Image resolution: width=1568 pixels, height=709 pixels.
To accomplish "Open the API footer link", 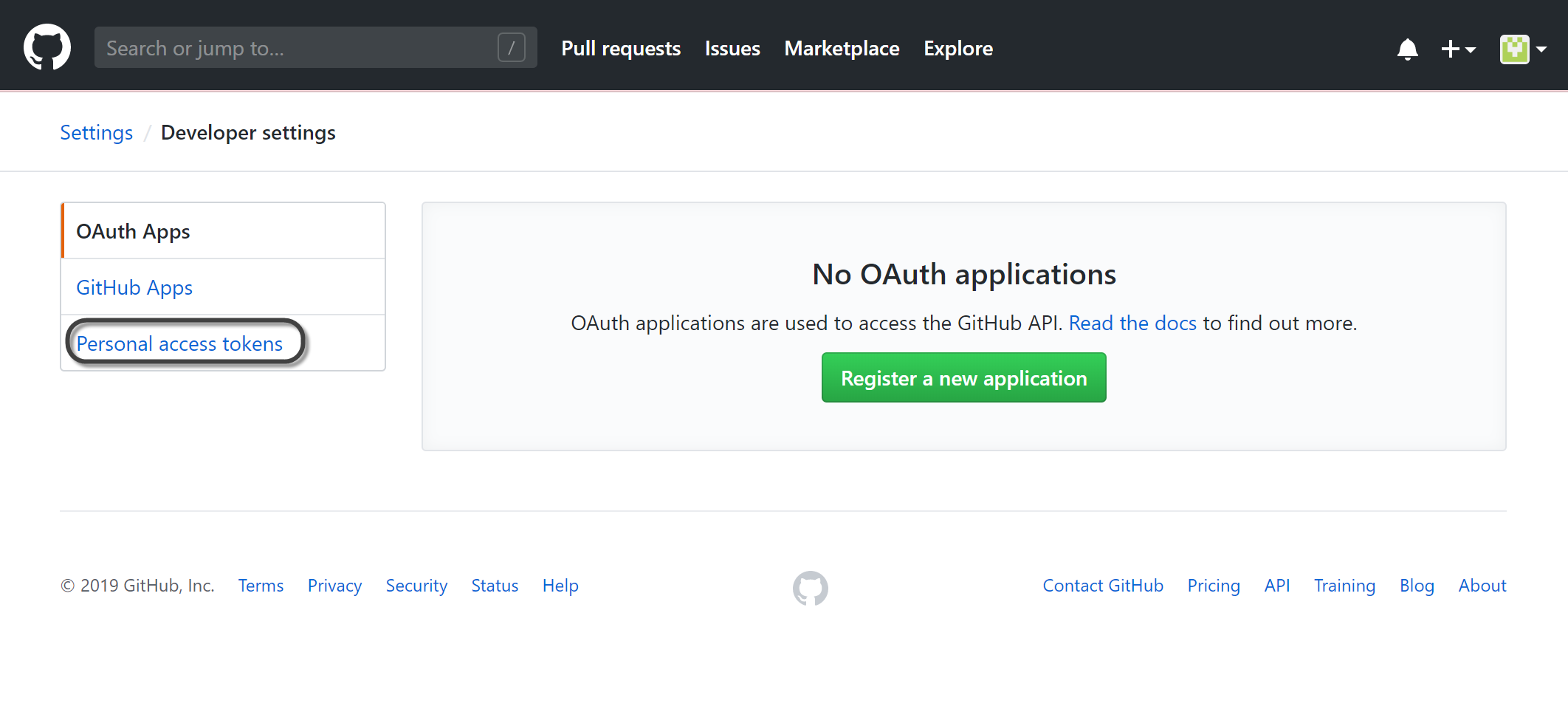I will (1277, 586).
